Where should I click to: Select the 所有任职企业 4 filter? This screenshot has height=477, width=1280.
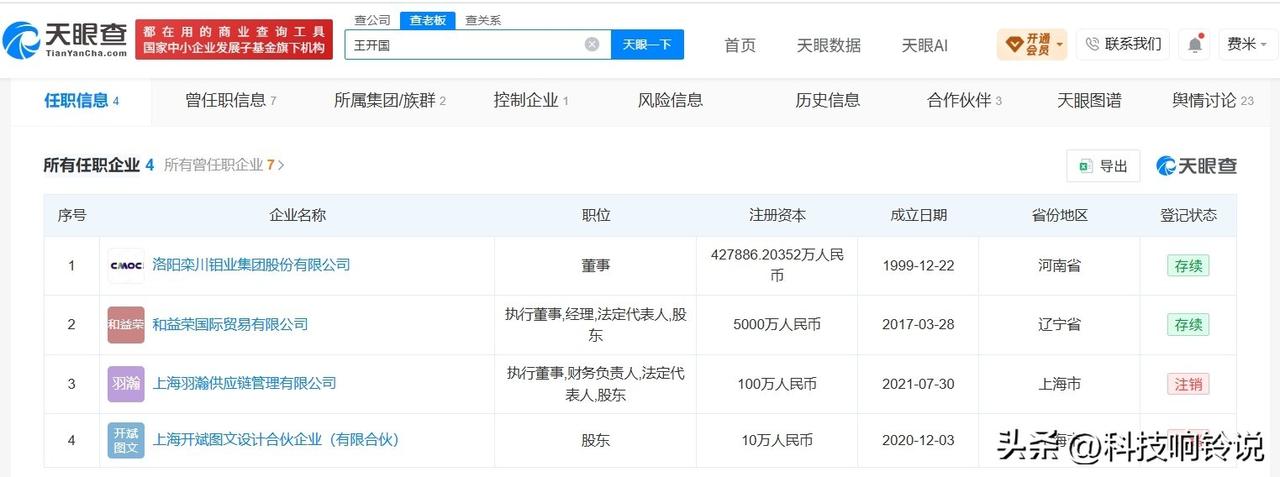(98, 165)
